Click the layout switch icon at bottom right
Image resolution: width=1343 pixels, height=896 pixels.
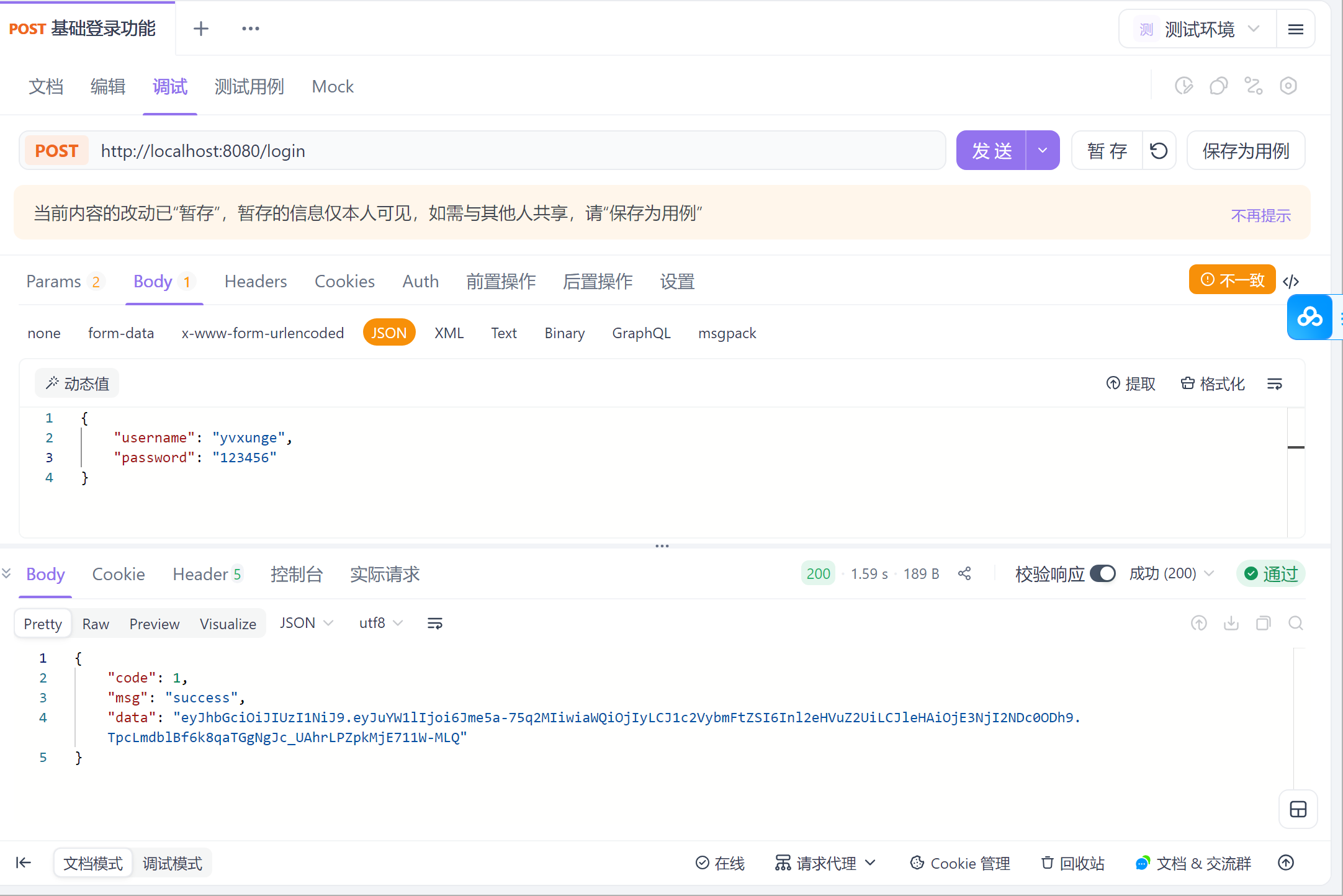tap(1298, 809)
